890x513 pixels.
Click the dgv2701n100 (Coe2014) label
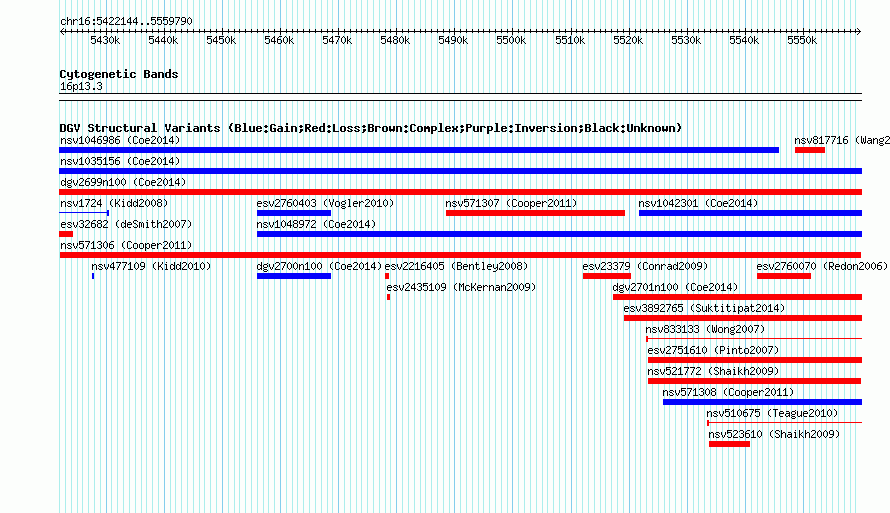tap(675, 287)
